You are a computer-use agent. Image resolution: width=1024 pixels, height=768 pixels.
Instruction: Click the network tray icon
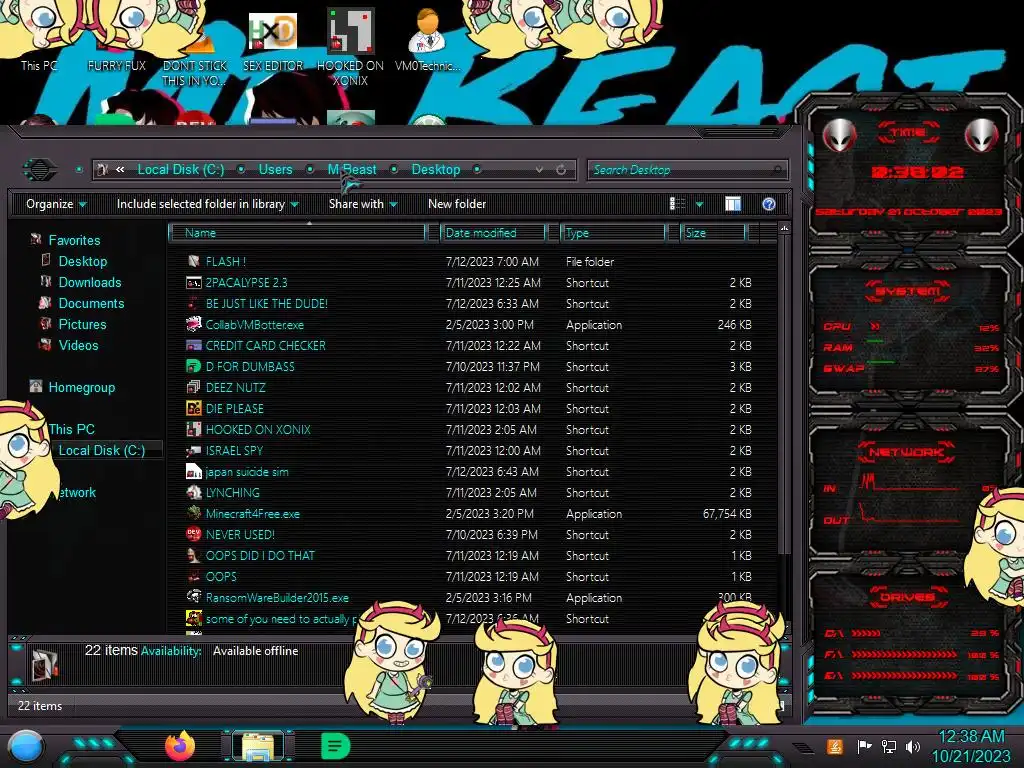pyautogui.click(x=889, y=746)
